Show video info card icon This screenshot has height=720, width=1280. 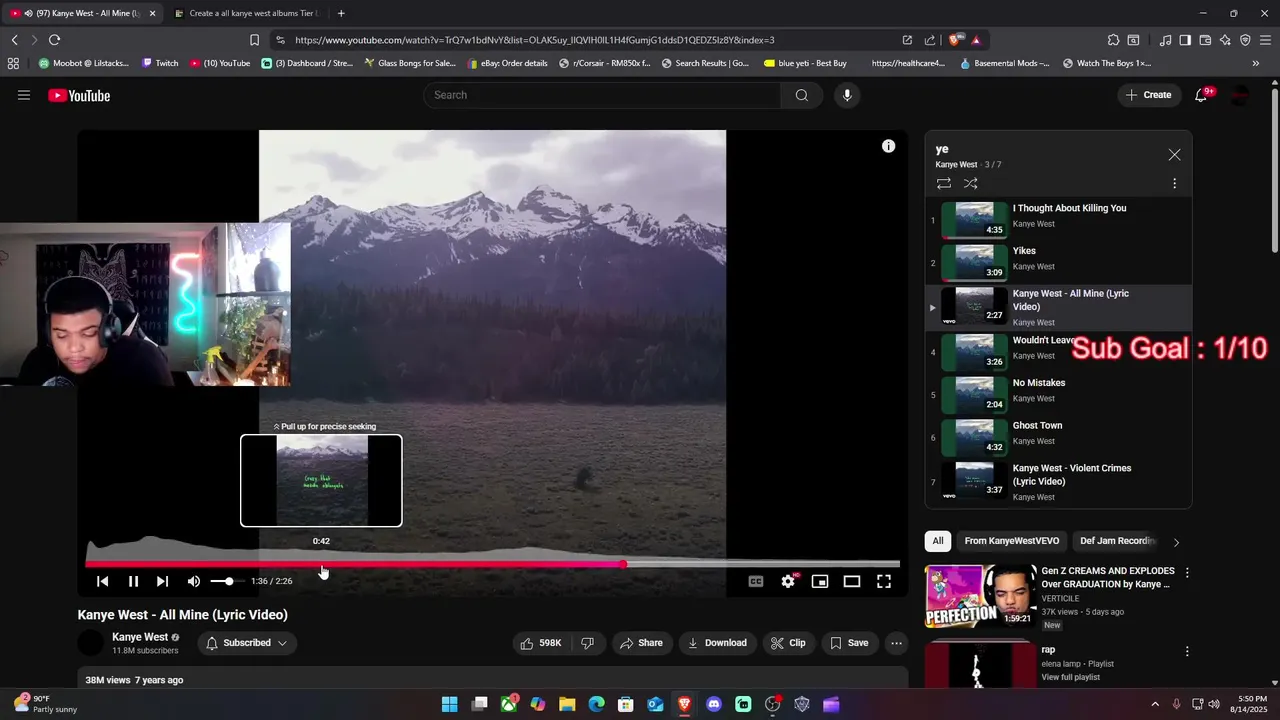pyautogui.click(x=888, y=146)
